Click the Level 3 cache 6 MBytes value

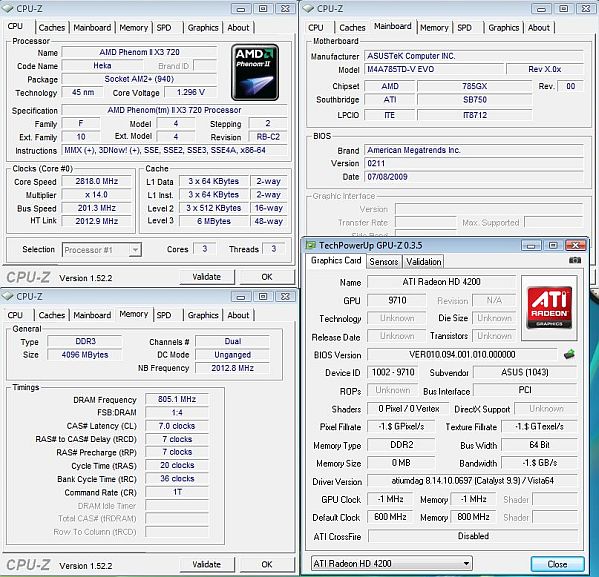pos(214,221)
